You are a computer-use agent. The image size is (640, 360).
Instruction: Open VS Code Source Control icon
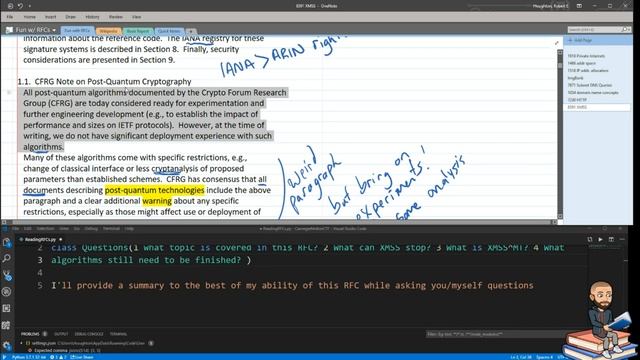pos(7,276)
